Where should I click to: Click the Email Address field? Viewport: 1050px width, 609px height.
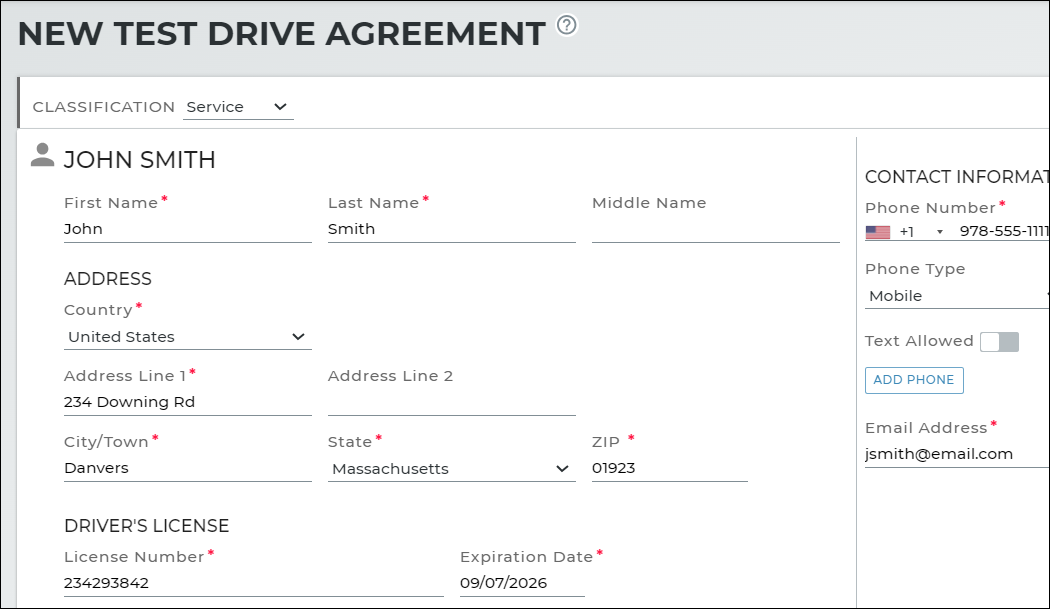click(x=955, y=454)
